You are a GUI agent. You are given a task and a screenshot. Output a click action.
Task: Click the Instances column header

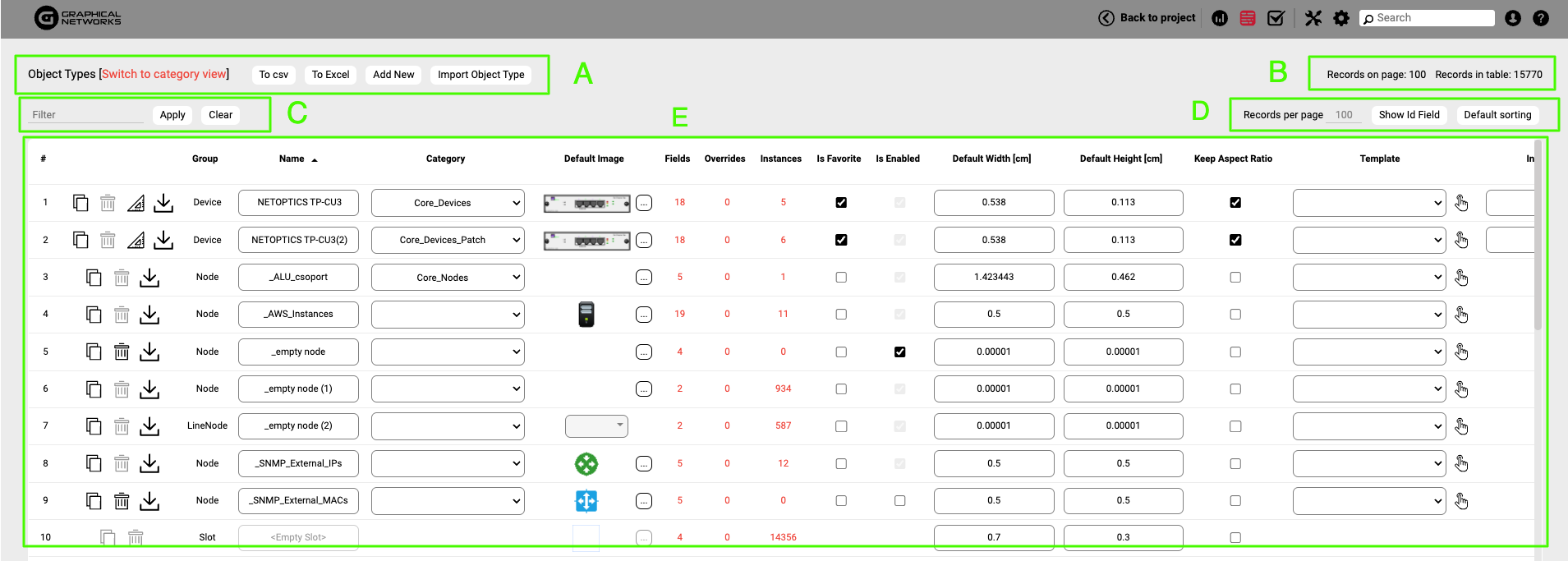point(780,159)
